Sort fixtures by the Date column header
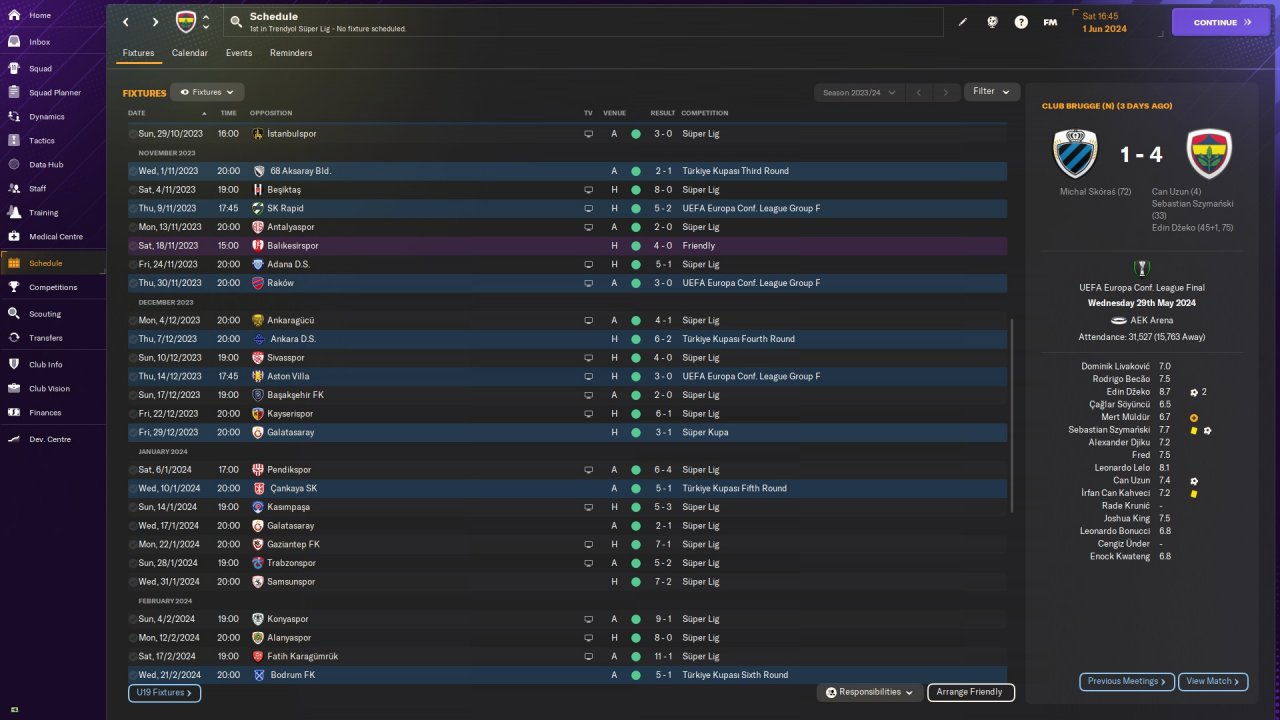Screen dimensions: 1280x720 pyautogui.click(x=137, y=113)
